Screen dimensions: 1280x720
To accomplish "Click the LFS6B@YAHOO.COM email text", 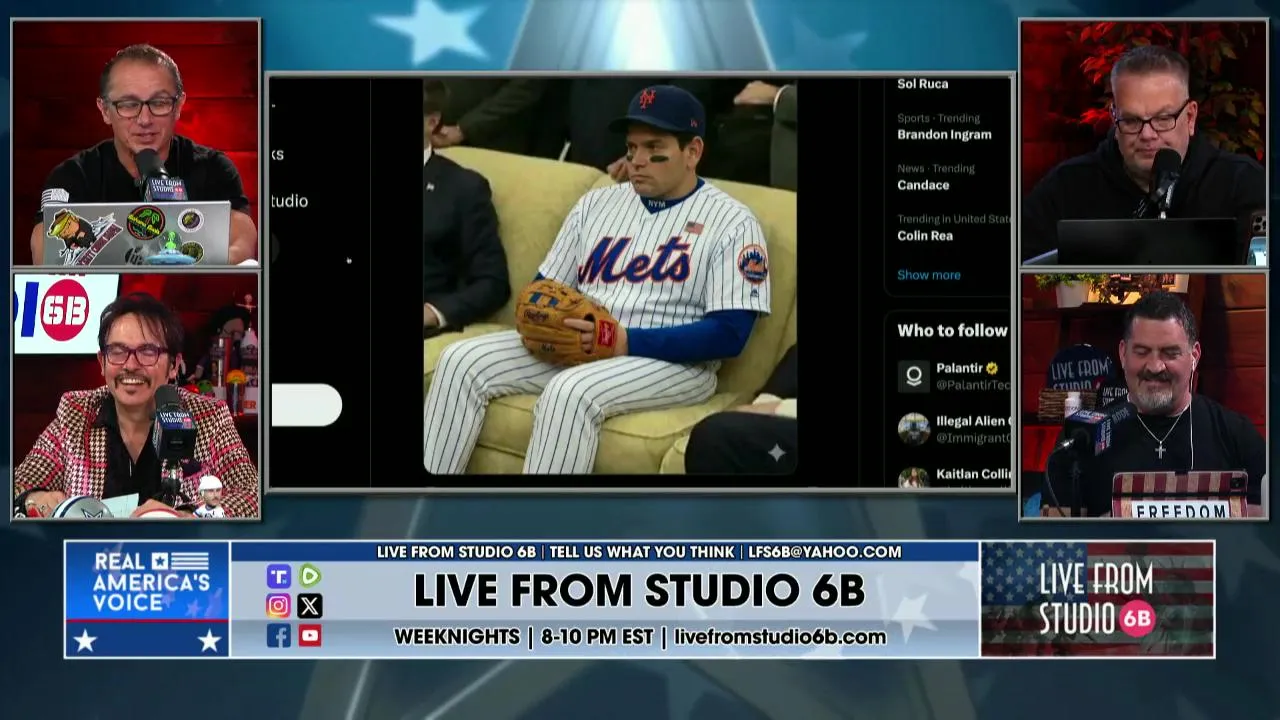I will 825,552.
